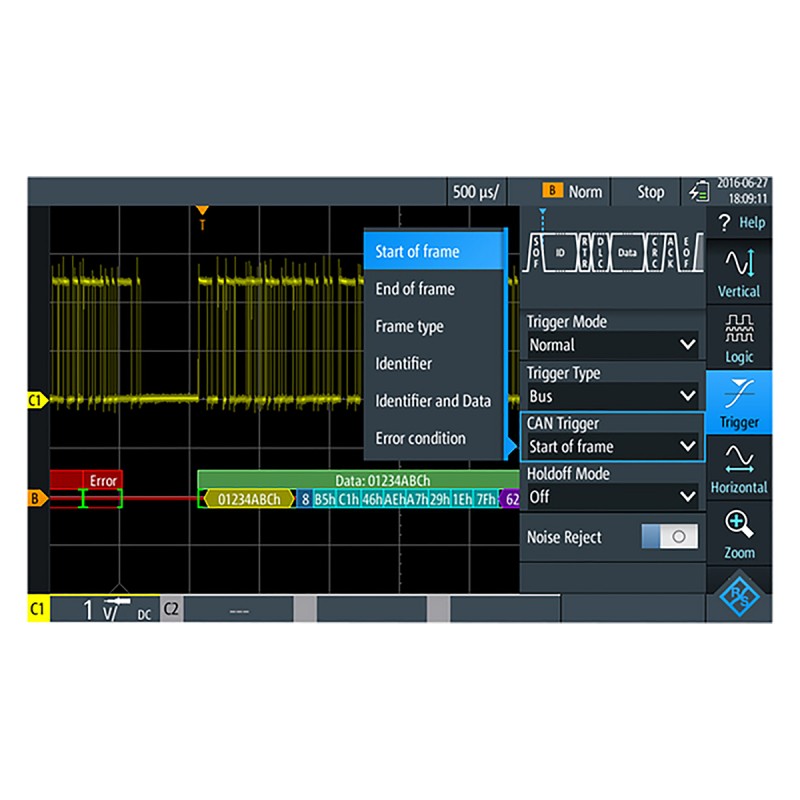The width and height of the screenshot is (800, 800).
Task: Click the CAN frame structure diagram
Action: coord(612,253)
